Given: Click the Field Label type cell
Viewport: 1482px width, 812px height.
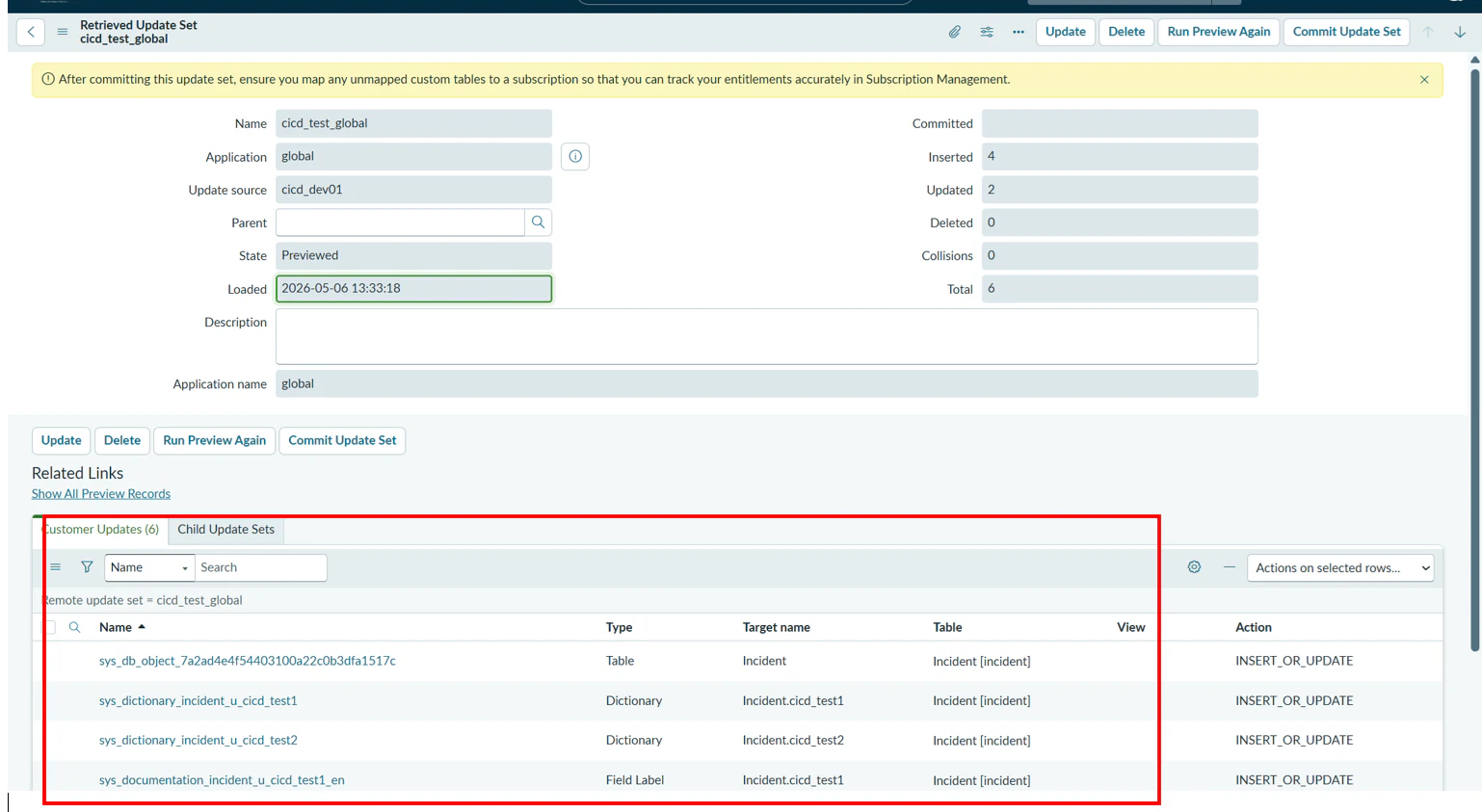Looking at the screenshot, I should pyautogui.click(x=635, y=780).
